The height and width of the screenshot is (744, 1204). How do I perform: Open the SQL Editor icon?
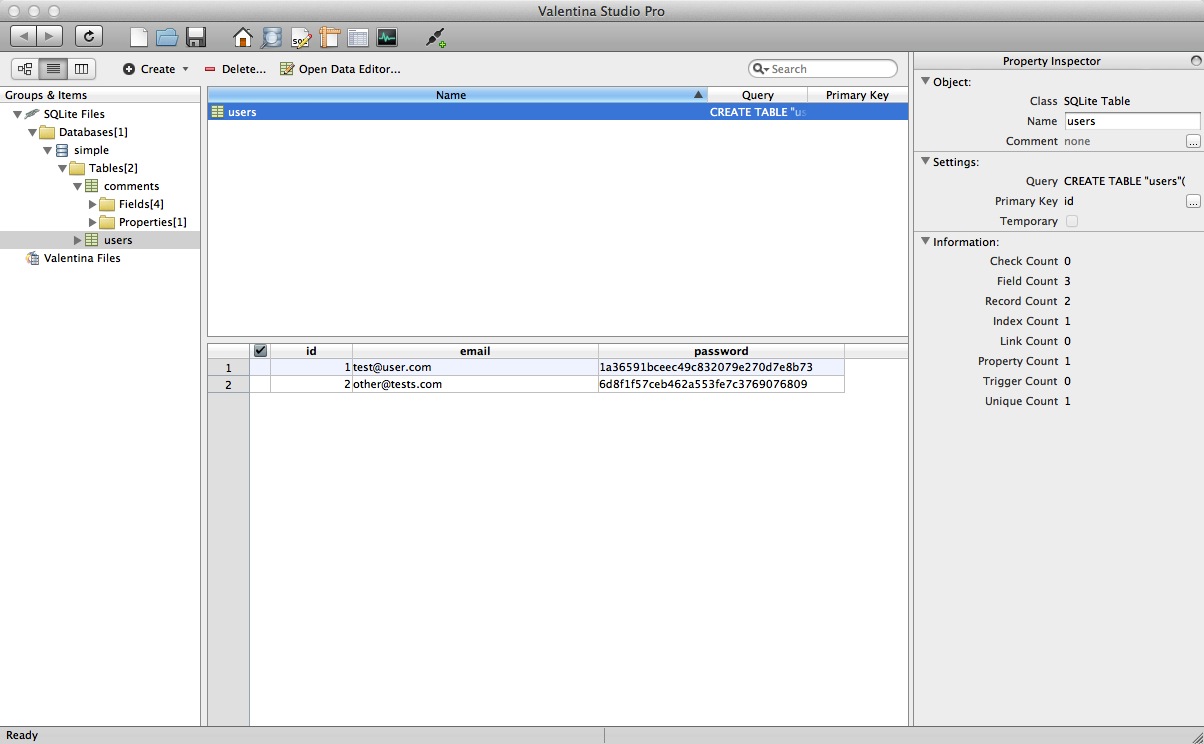pyautogui.click(x=301, y=38)
